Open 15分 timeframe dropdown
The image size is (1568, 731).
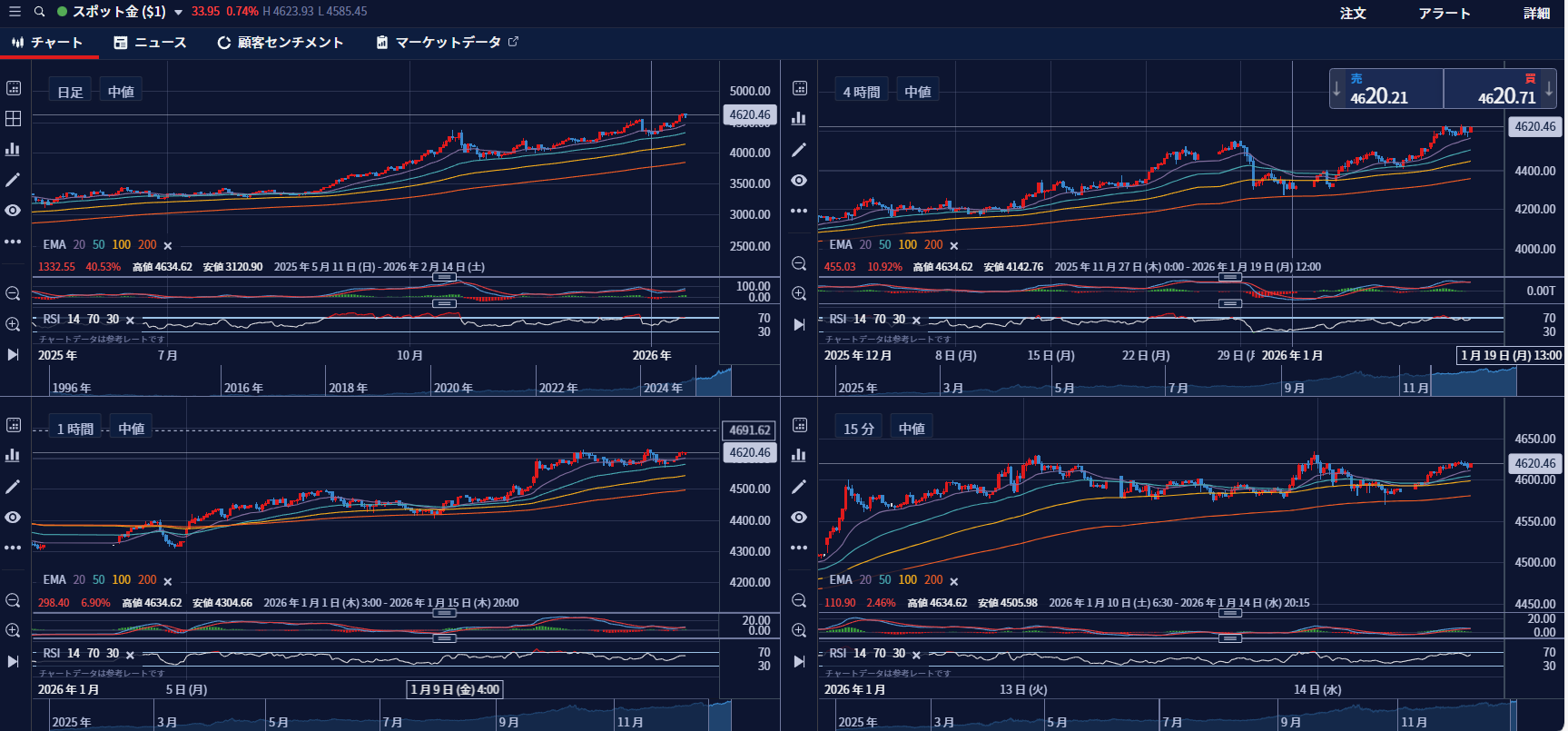click(x=859, y=429)
